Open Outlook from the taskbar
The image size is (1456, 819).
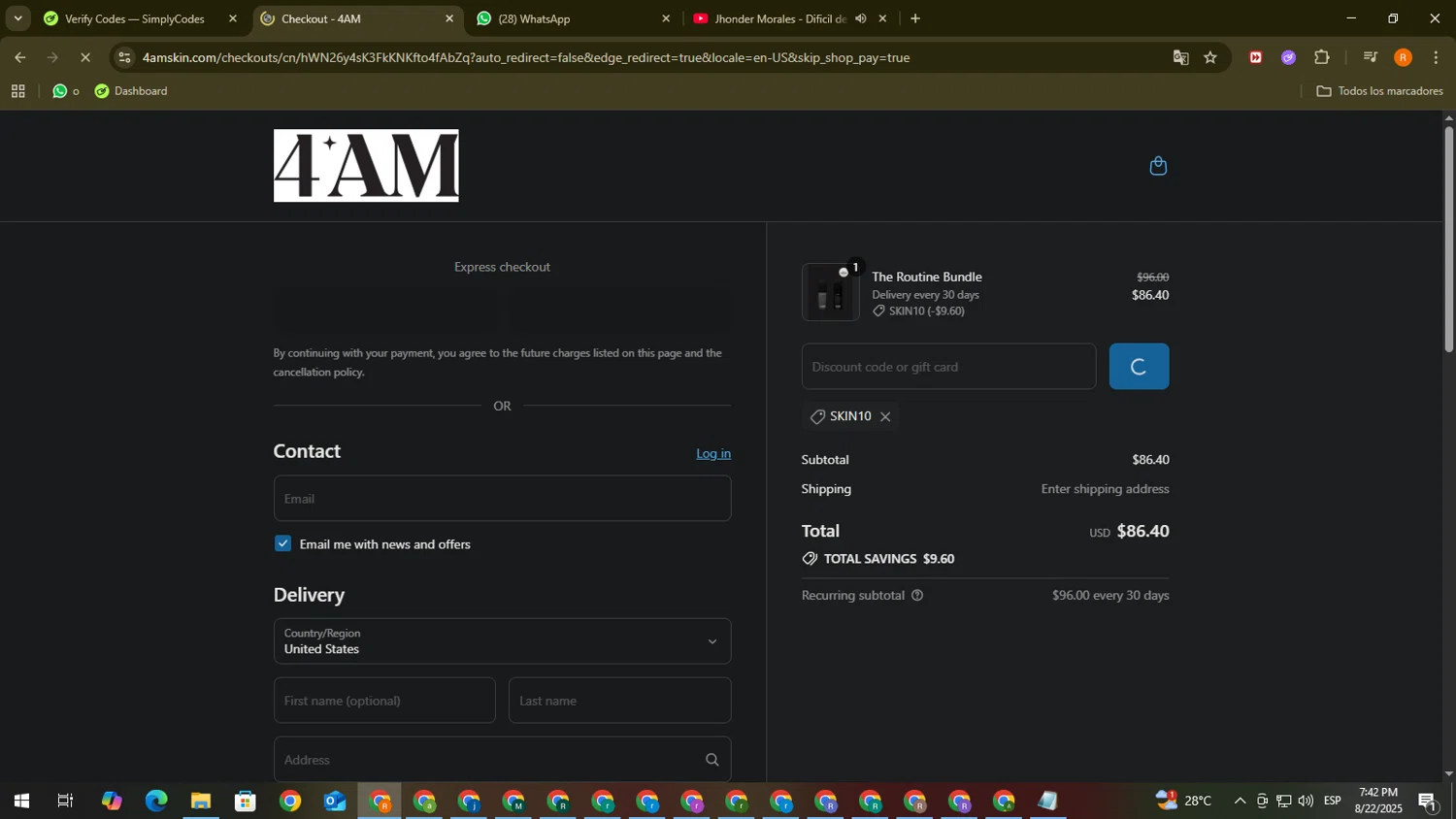(x=335, y=802)
